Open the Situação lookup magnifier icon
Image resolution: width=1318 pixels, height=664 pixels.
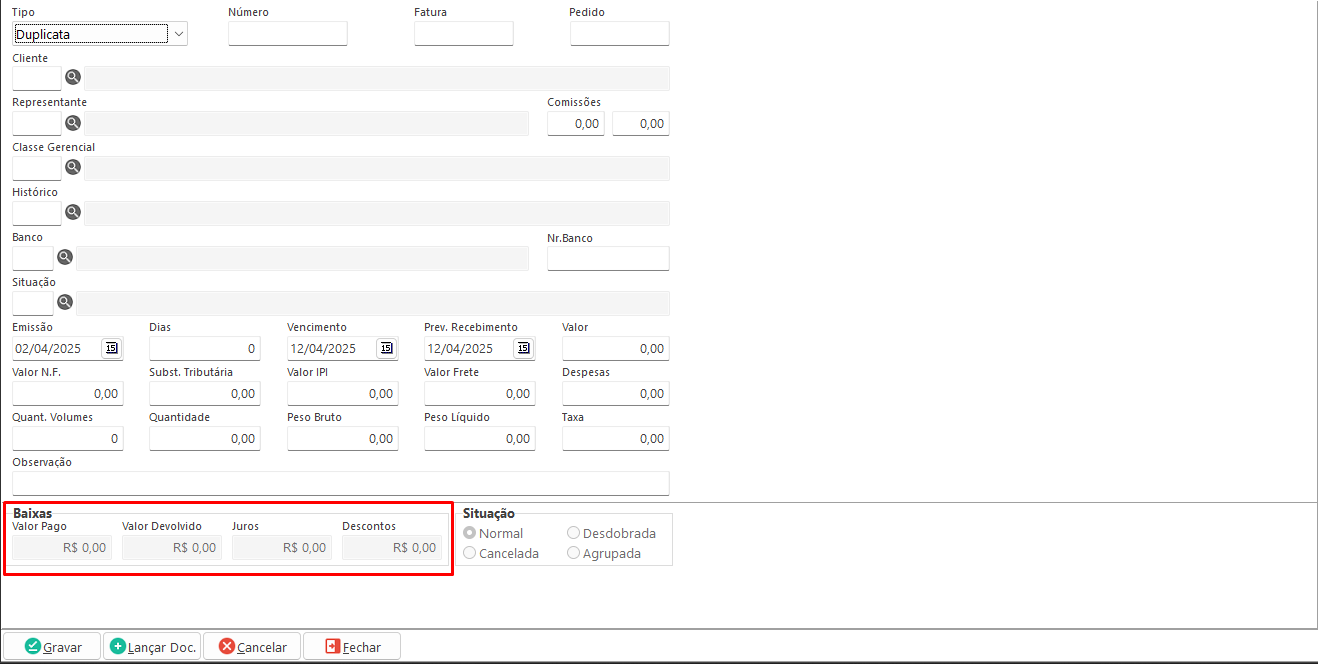65,302
